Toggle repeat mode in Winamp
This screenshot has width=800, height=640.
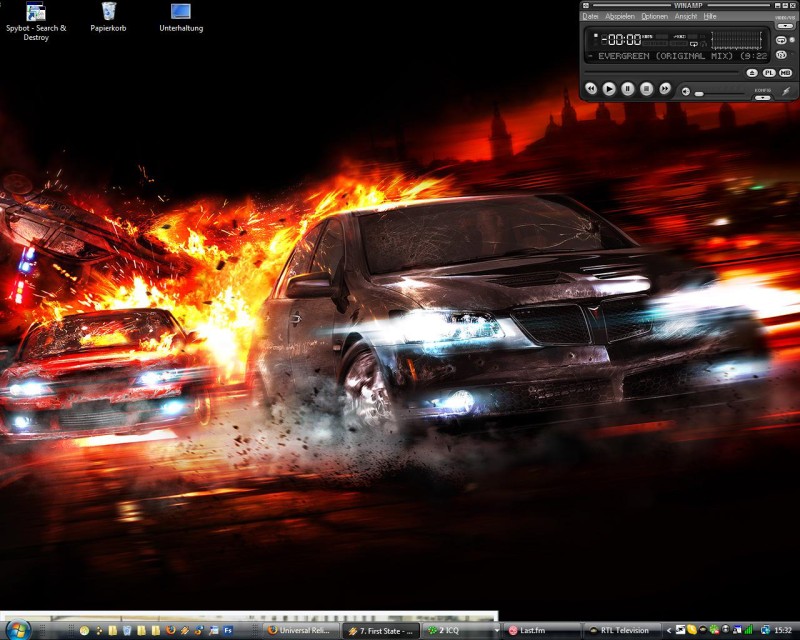782,39
